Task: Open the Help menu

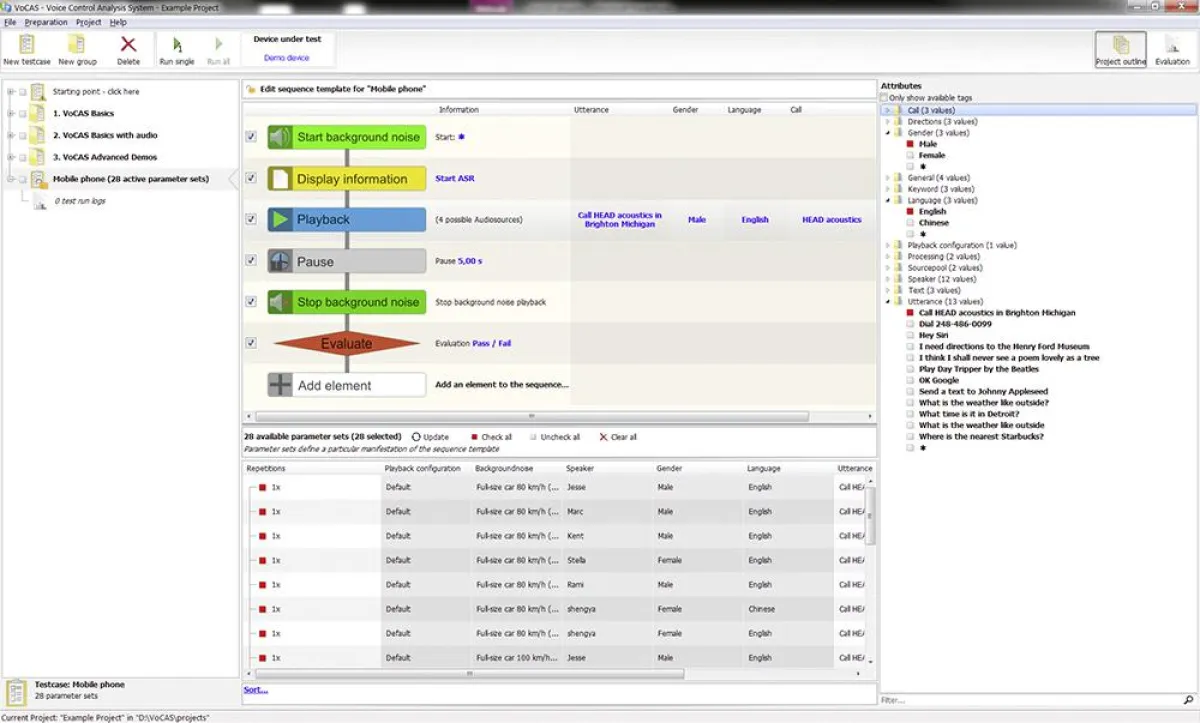Action: pos(118,22)
